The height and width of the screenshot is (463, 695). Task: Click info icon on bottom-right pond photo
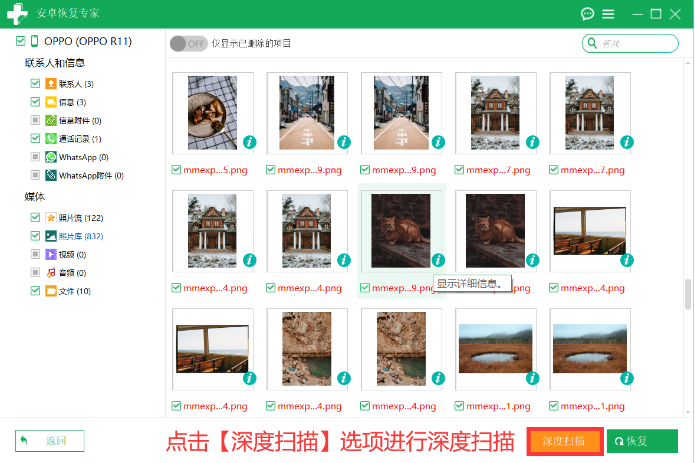click(627, 378)
